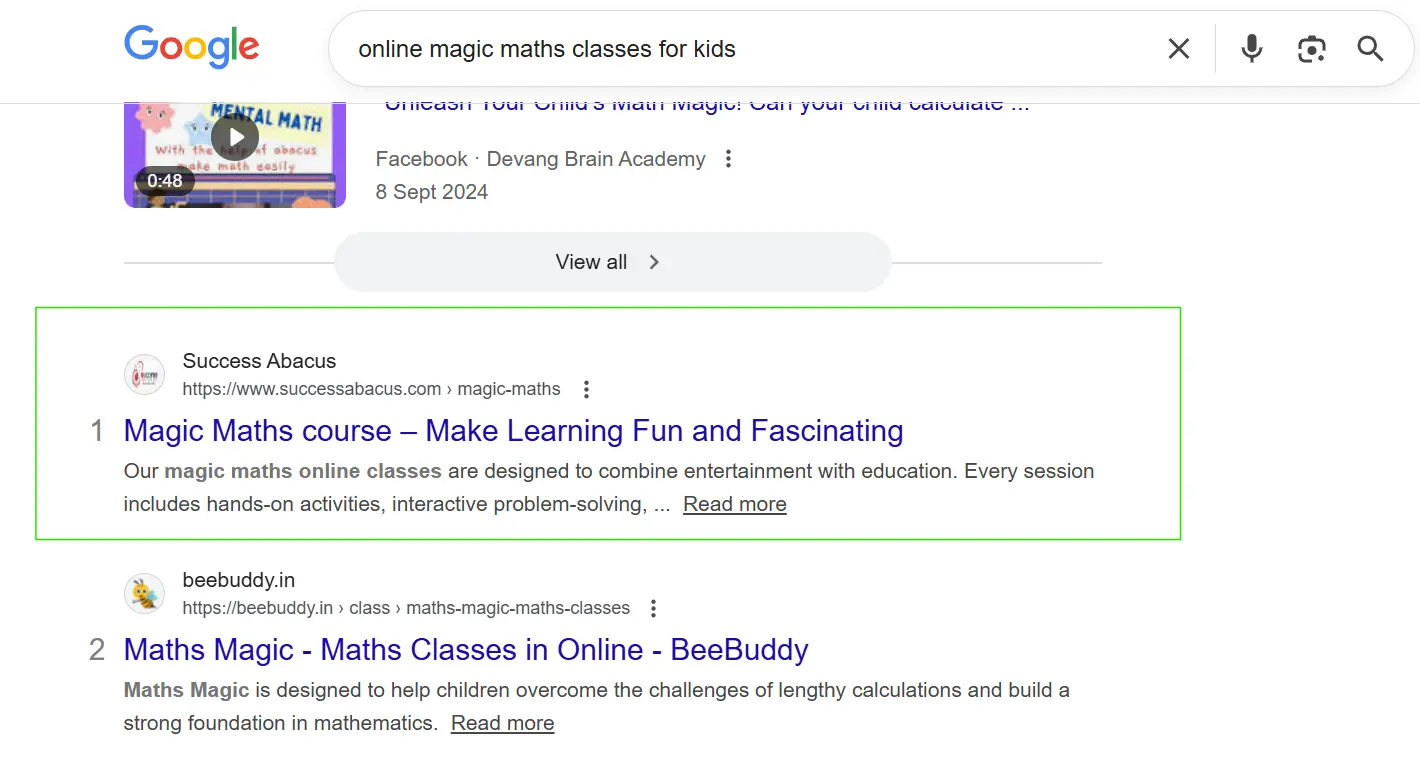Open beebuddy.in result options menu
This screenshot has height=763, width=1420.
[653, 608]
